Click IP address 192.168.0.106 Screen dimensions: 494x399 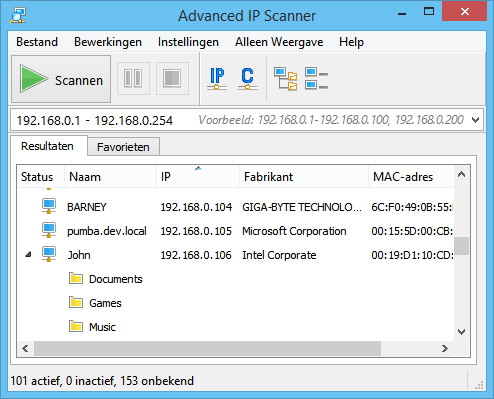pyautogui.click(x=196, y=255)
